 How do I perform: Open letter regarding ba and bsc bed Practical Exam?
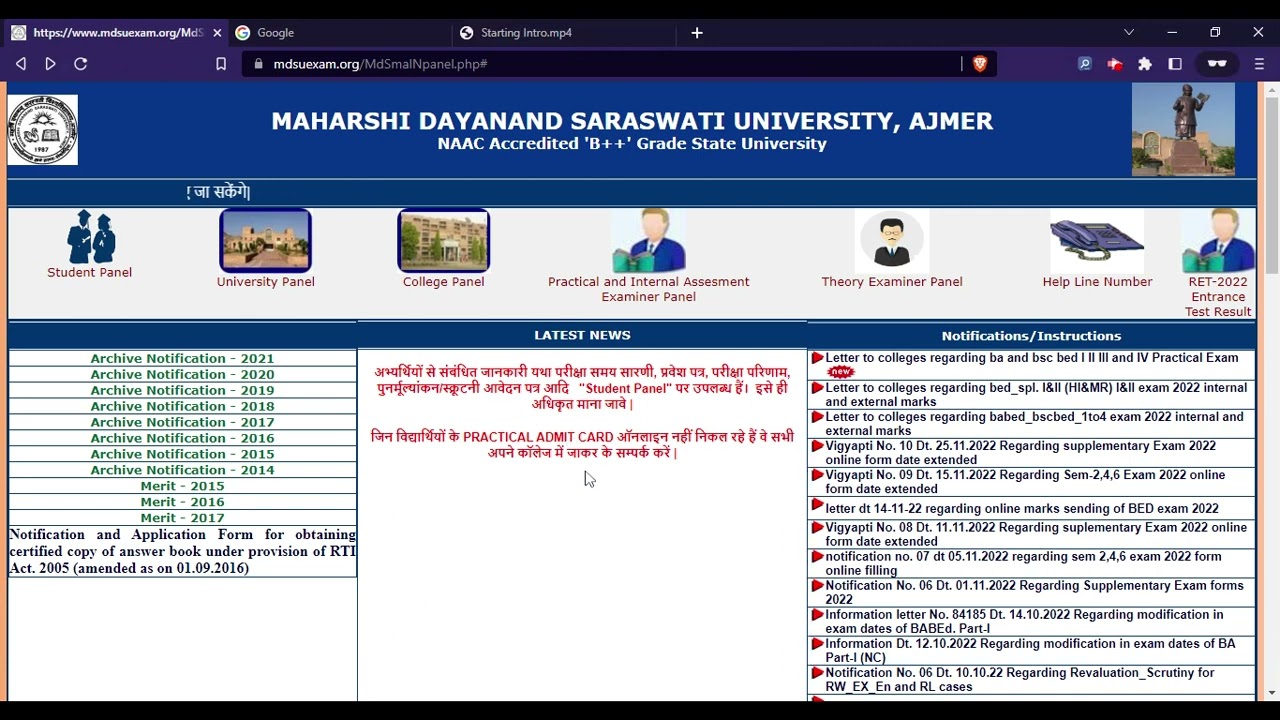[1031, 358]
